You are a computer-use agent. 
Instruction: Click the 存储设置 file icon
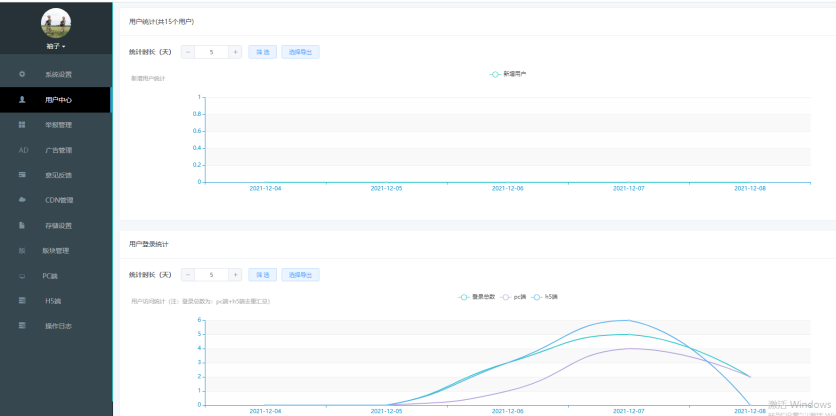(x=22, y=225)
